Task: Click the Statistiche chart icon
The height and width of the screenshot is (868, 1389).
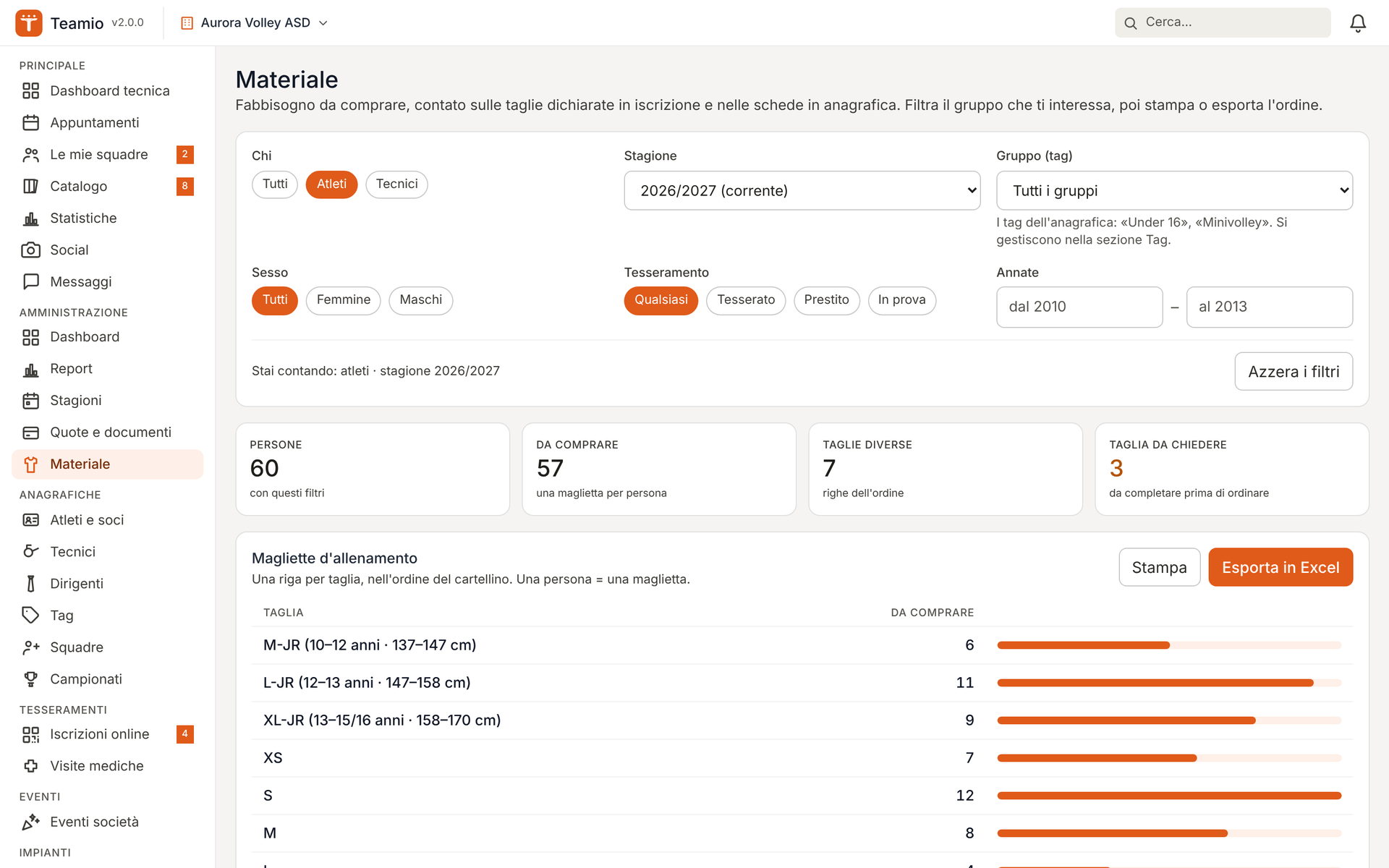Action: click(30, 218)
